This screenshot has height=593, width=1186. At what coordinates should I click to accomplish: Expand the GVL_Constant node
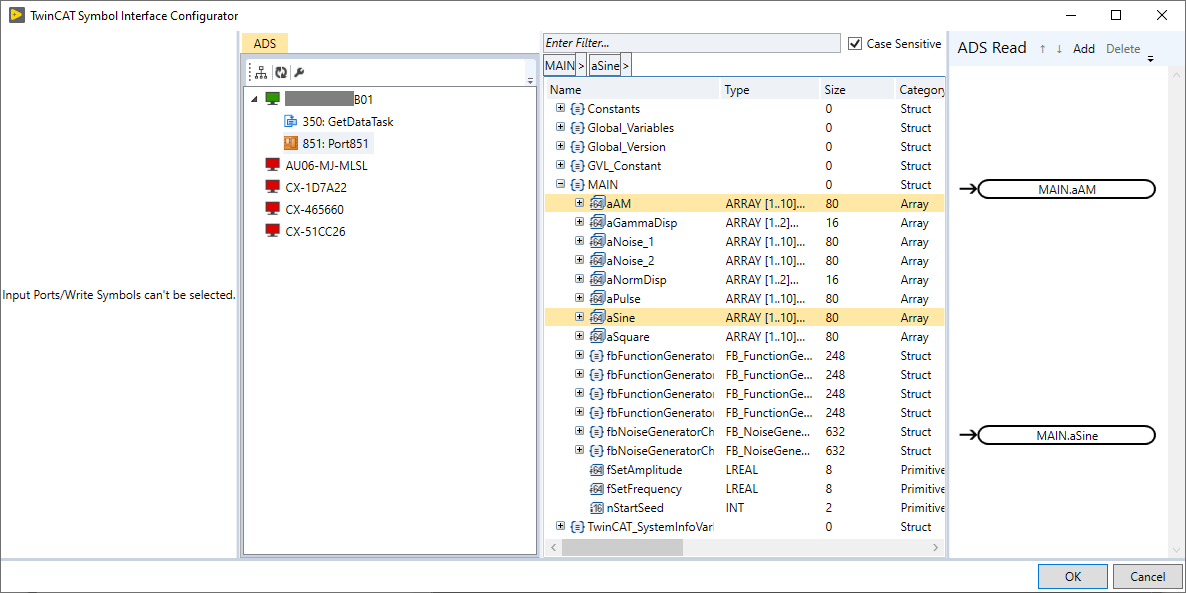tap(560, 165)
